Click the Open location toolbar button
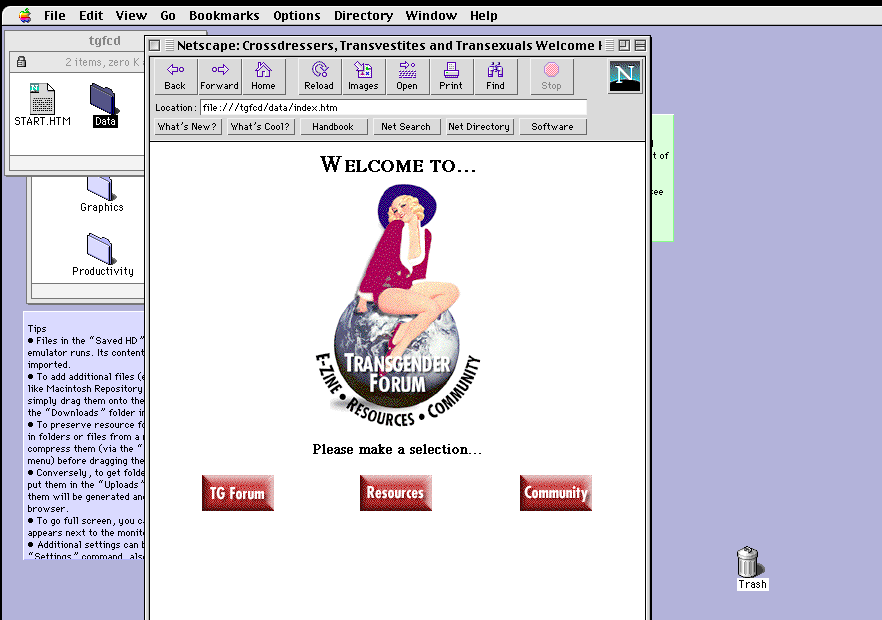The image size is (882, 620). click(407, 77)
